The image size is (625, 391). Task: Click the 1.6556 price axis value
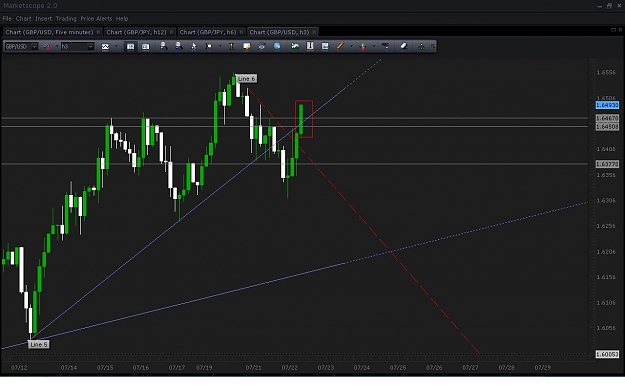pyautogui.click(x=606, y=73)
